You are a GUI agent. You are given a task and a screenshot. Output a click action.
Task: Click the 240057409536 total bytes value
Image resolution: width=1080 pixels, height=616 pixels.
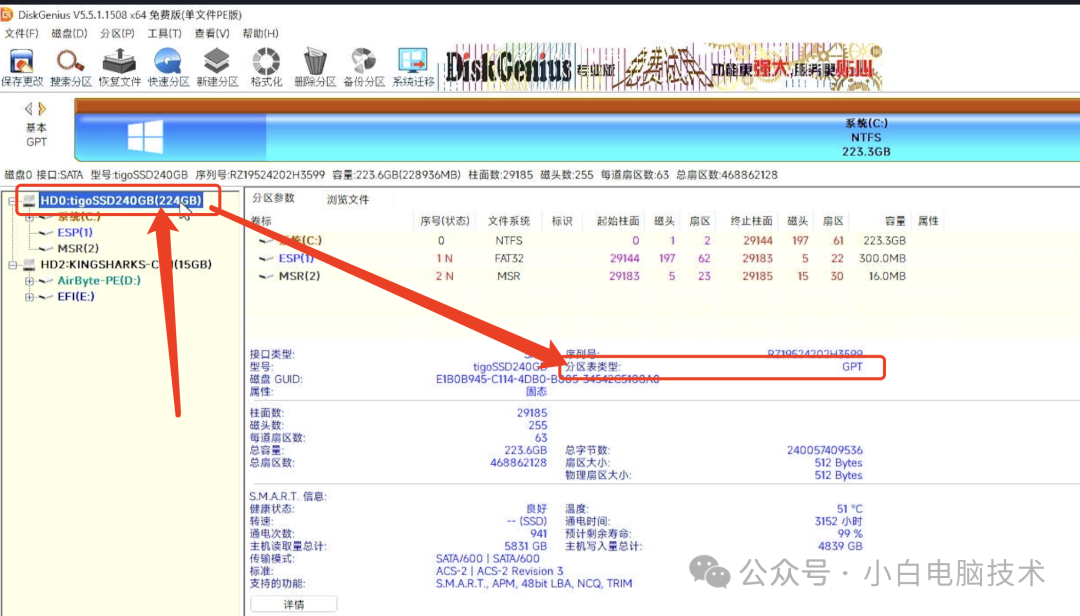(x=824, y=450)
